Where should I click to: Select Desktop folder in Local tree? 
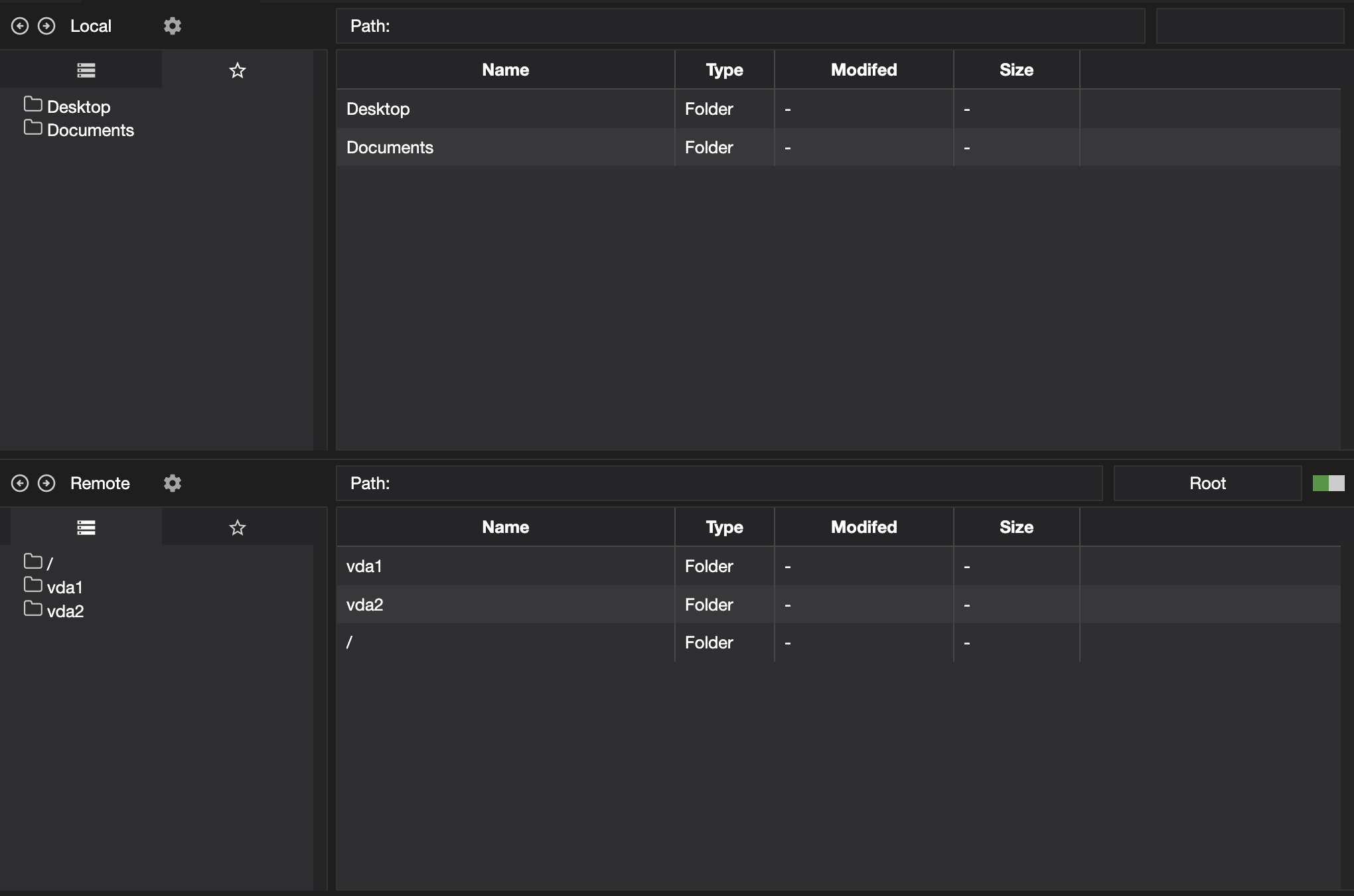[79, 107]
